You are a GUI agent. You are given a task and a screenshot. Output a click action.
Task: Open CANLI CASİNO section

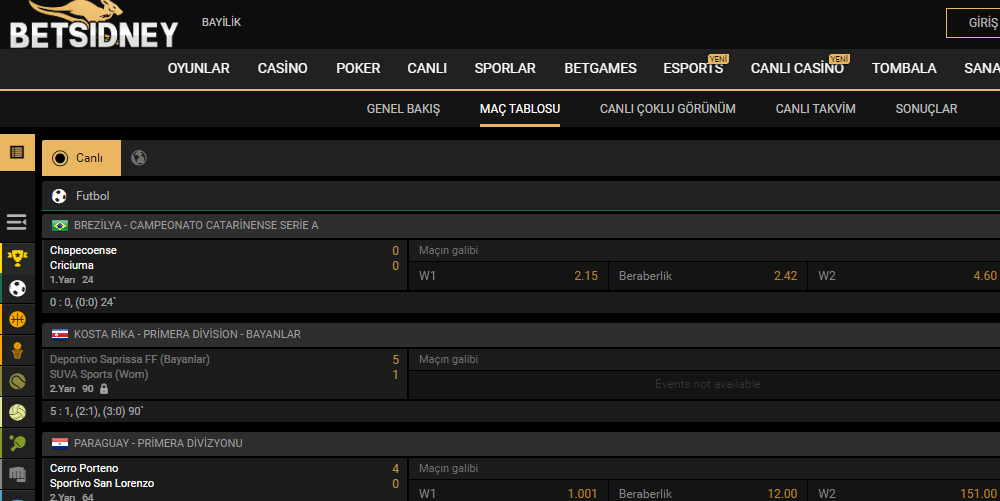(797, 68)
